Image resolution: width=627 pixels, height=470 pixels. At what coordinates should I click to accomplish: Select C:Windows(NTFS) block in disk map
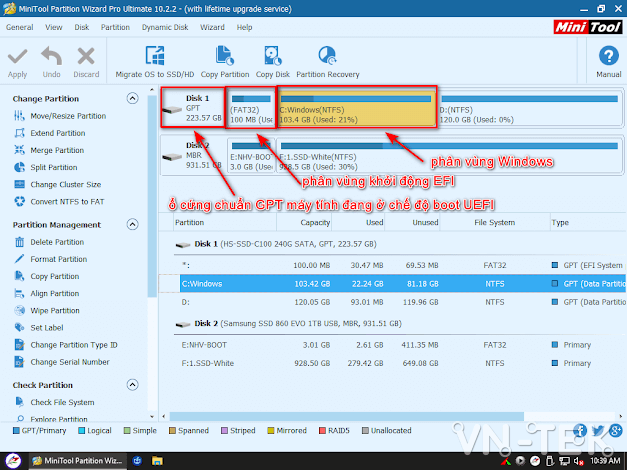[x=357, y=108]
